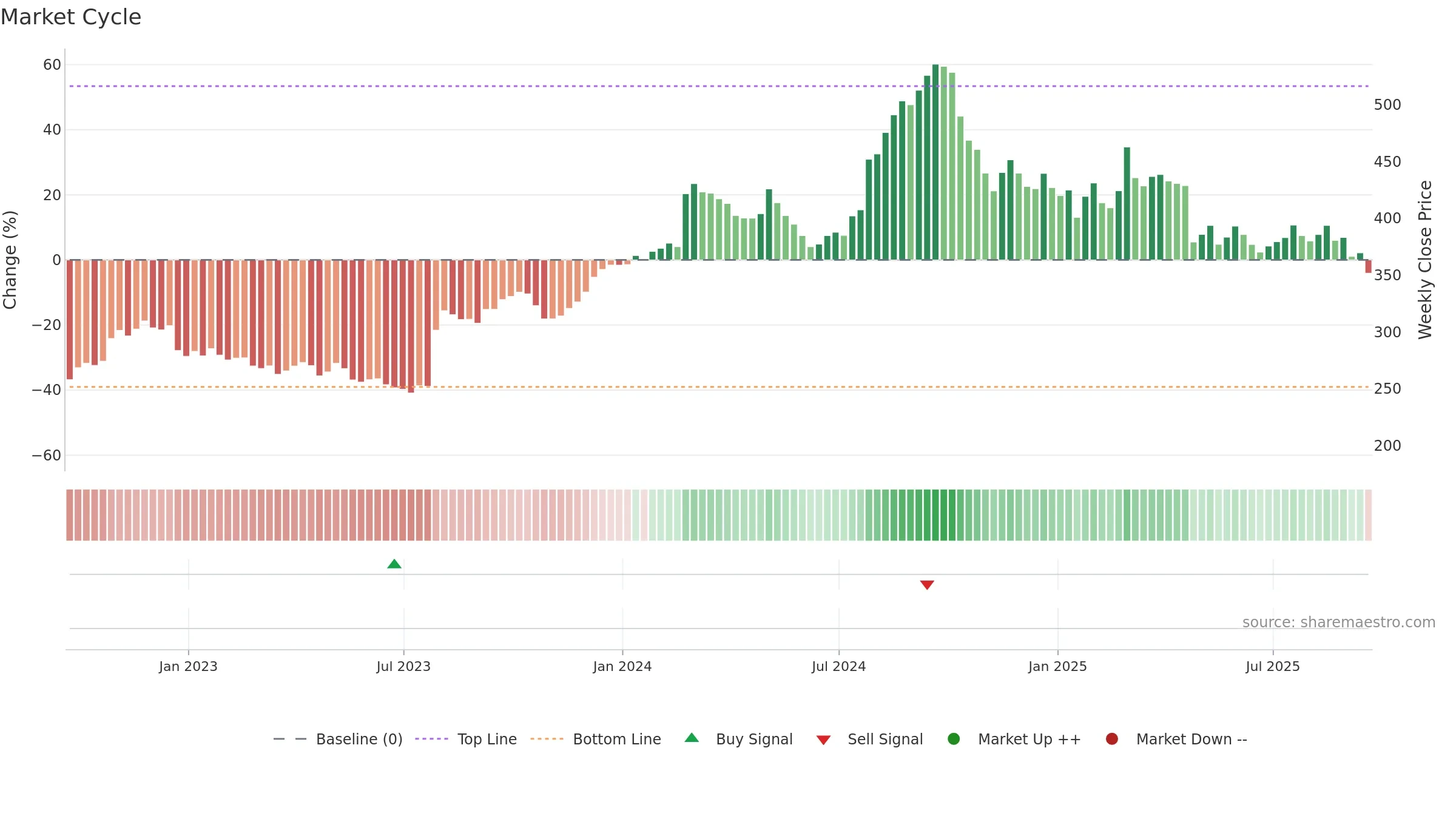Click the −60 tick on the left axis
Screen dimensions: 1456x819
[47, 455]
